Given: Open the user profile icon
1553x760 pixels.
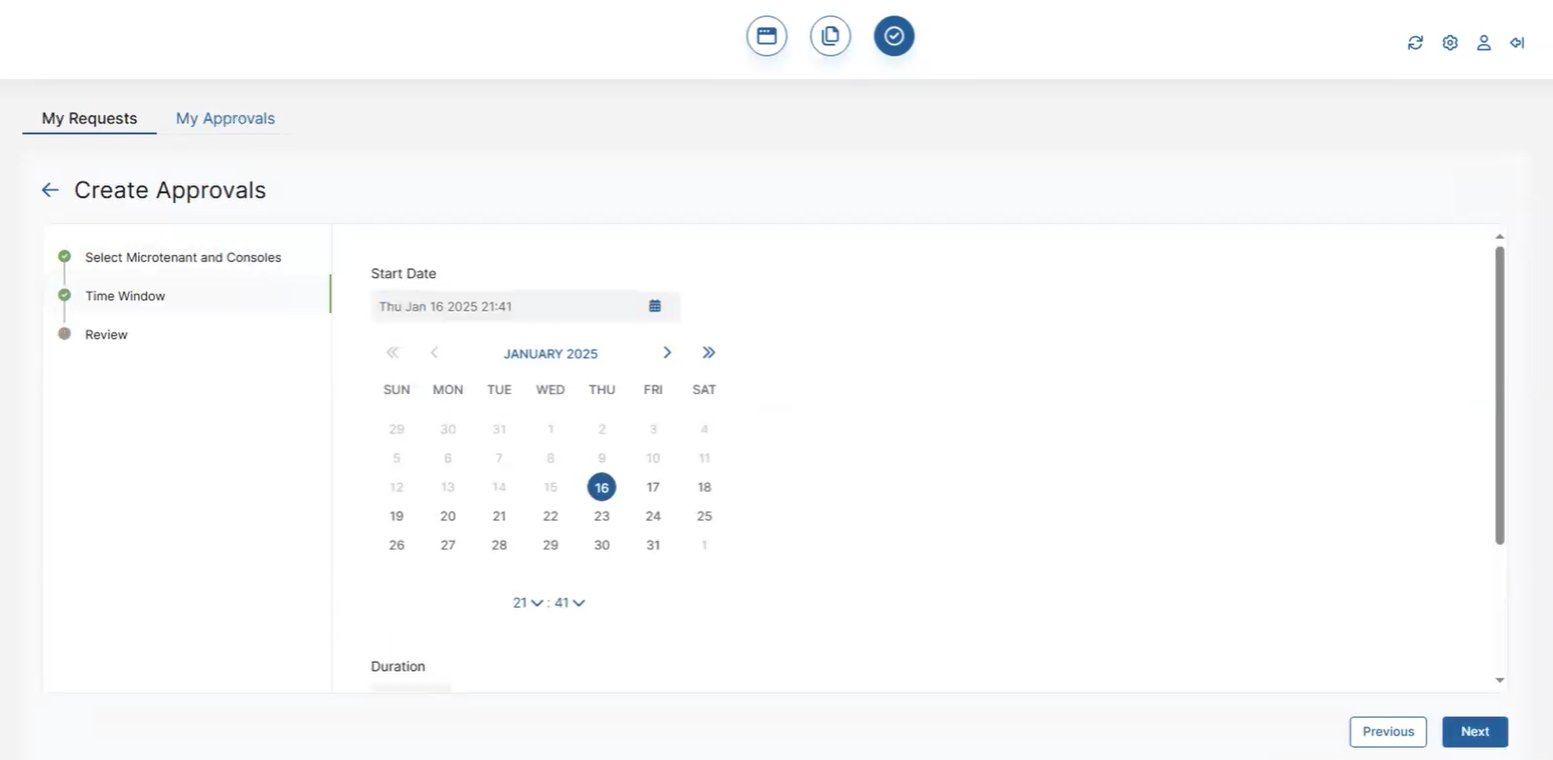Looking at the screenshot, I should tap(1484, 42).
